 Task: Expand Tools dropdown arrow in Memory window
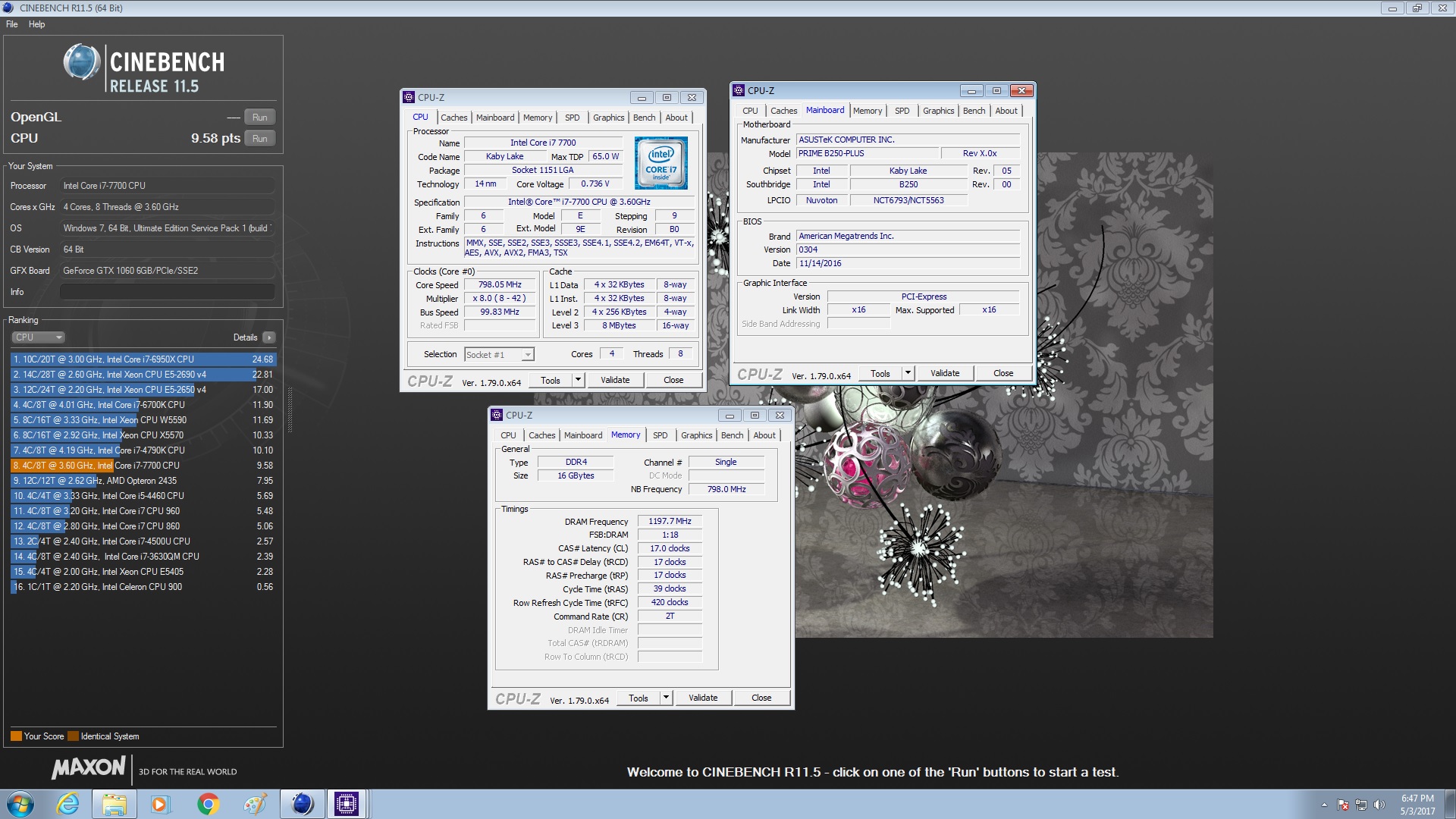point(666,698)
